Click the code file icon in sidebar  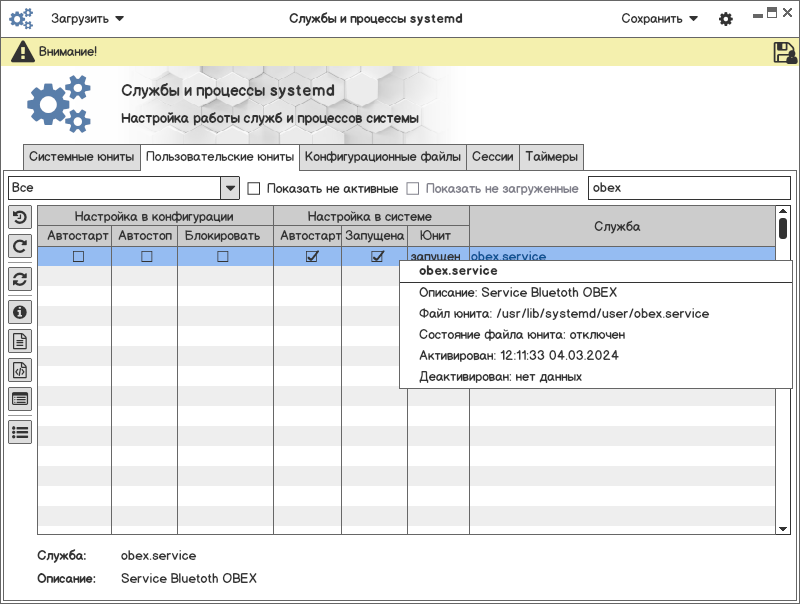coord(20,370)
